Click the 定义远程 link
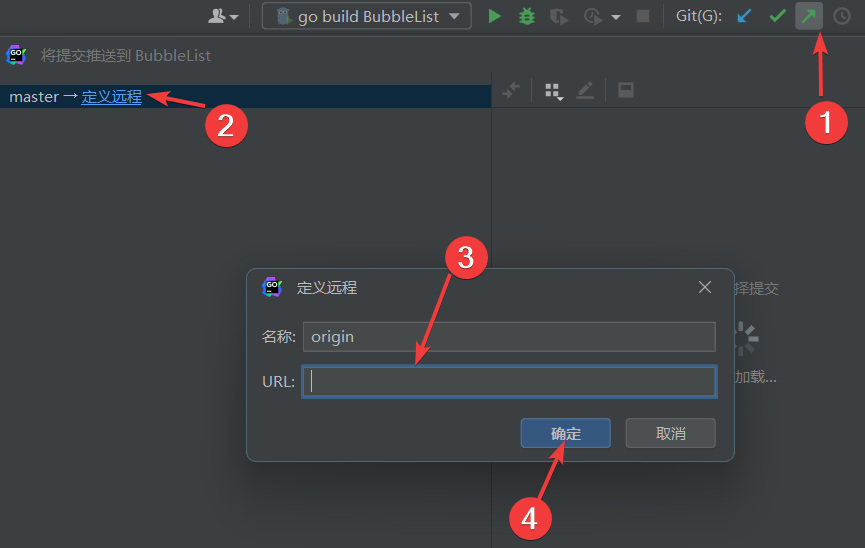 click(111, 97)
